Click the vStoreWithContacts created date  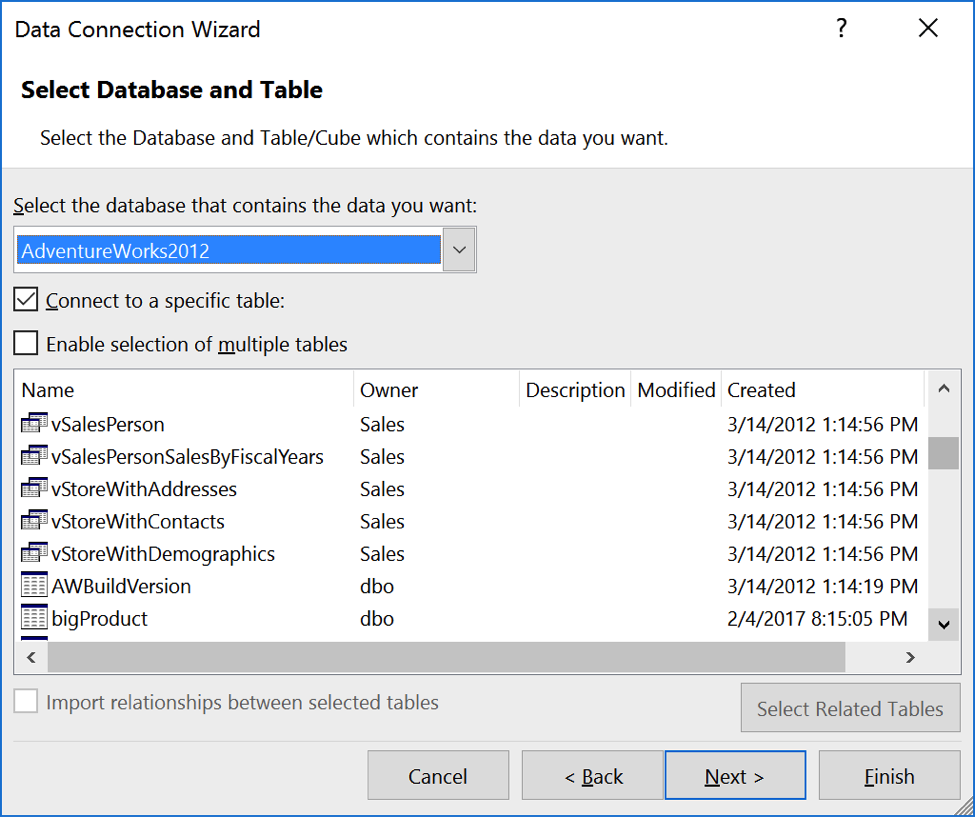823,521
